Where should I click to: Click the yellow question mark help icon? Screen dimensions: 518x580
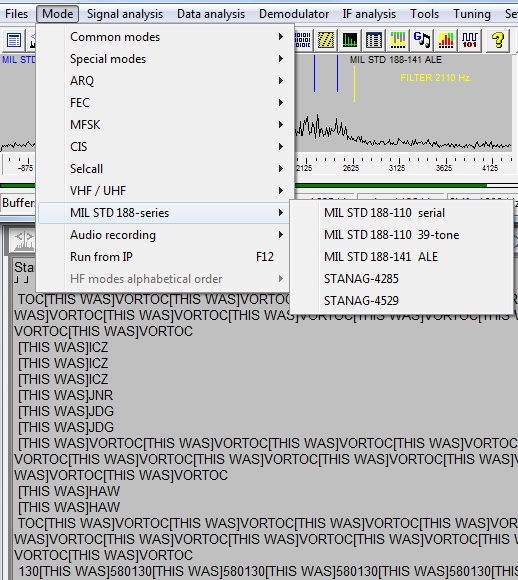tap(498, 40)
